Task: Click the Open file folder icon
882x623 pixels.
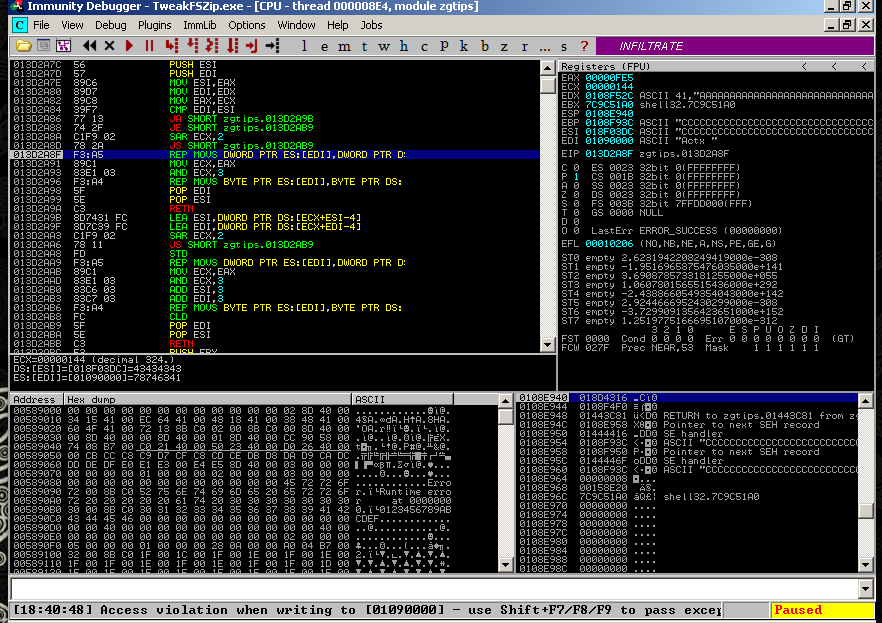Action: [24, 46]
